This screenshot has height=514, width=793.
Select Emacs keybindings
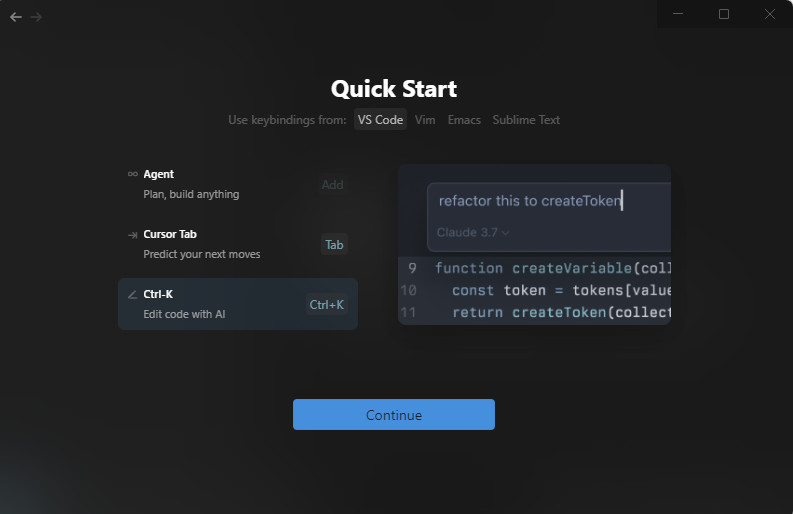tap(464, 120)
